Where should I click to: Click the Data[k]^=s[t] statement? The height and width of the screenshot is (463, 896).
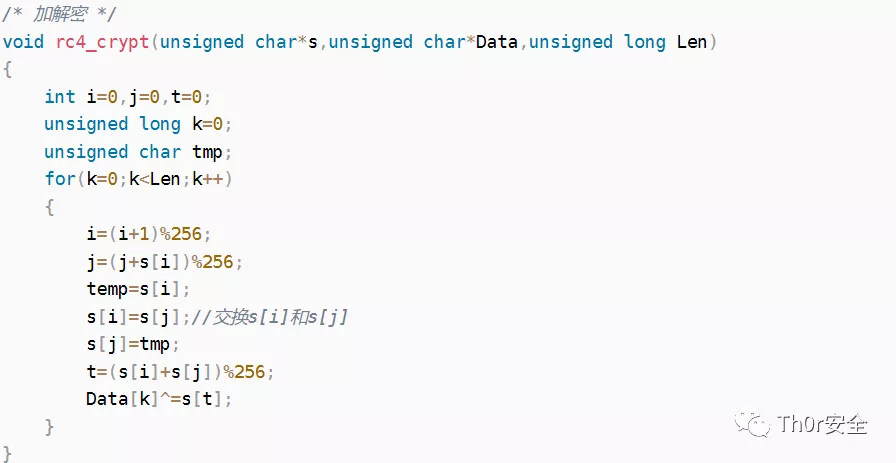pos(159,398)
